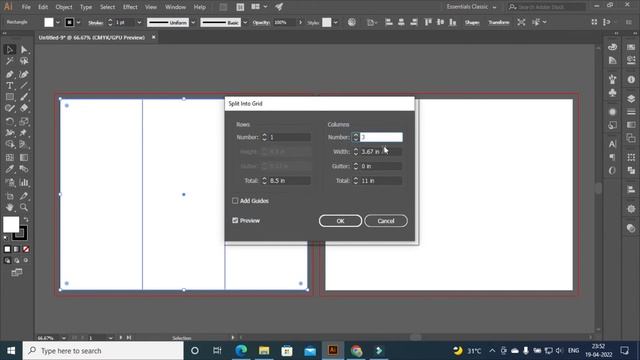640x360 pixels.
Task: Pick the Gradient tool
Action: (24, 157)
